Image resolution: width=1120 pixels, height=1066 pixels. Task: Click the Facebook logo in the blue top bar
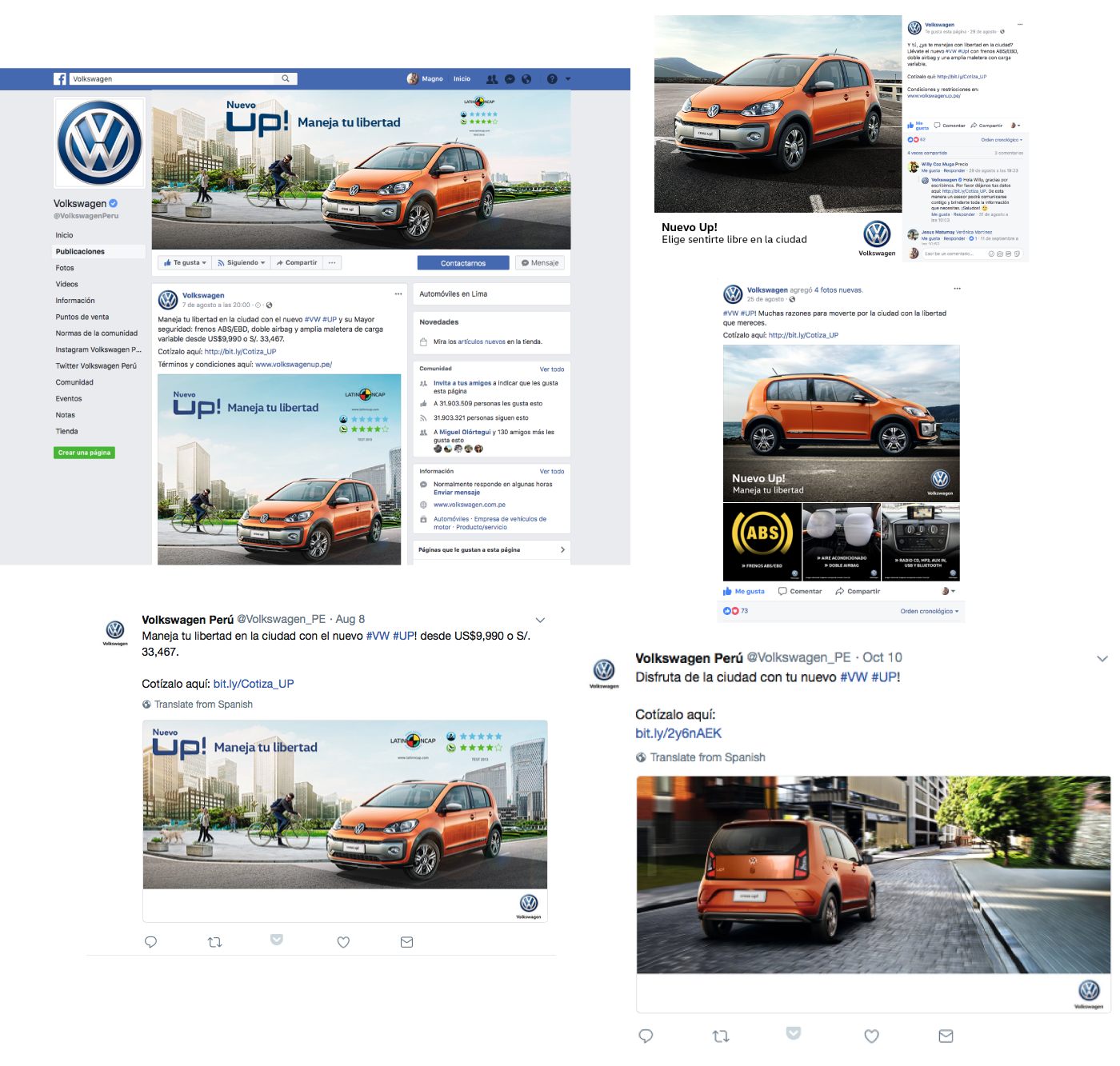click(x=60, y=79)
